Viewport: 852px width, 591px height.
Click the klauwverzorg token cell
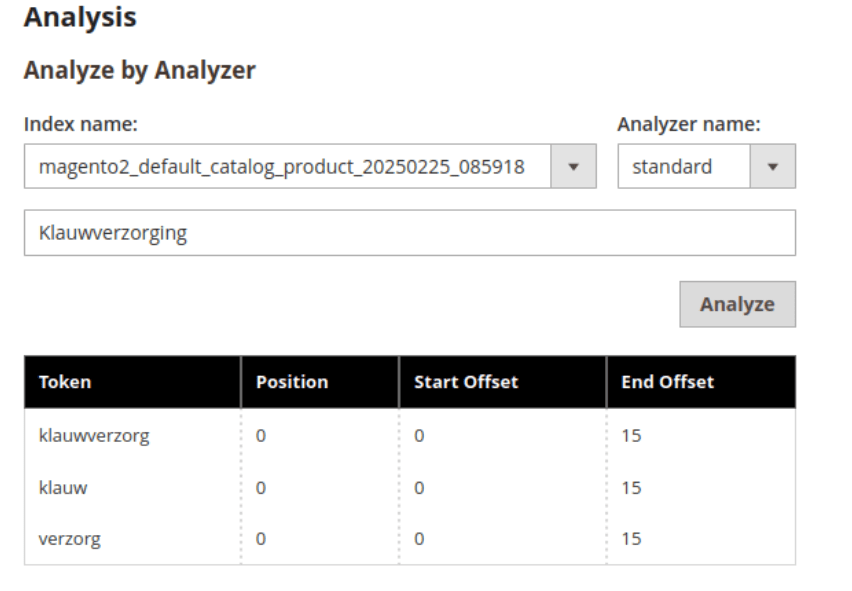coord(94,436)
